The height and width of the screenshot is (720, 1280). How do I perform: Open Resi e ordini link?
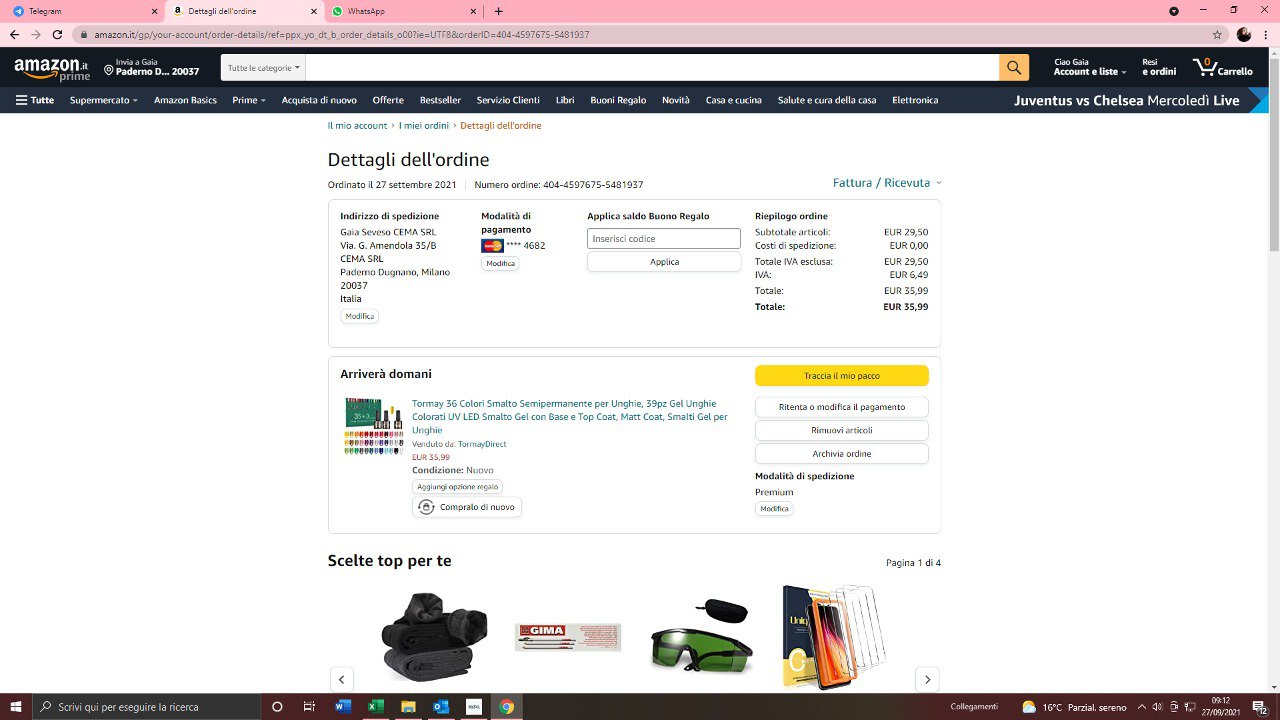(1159, 67)
